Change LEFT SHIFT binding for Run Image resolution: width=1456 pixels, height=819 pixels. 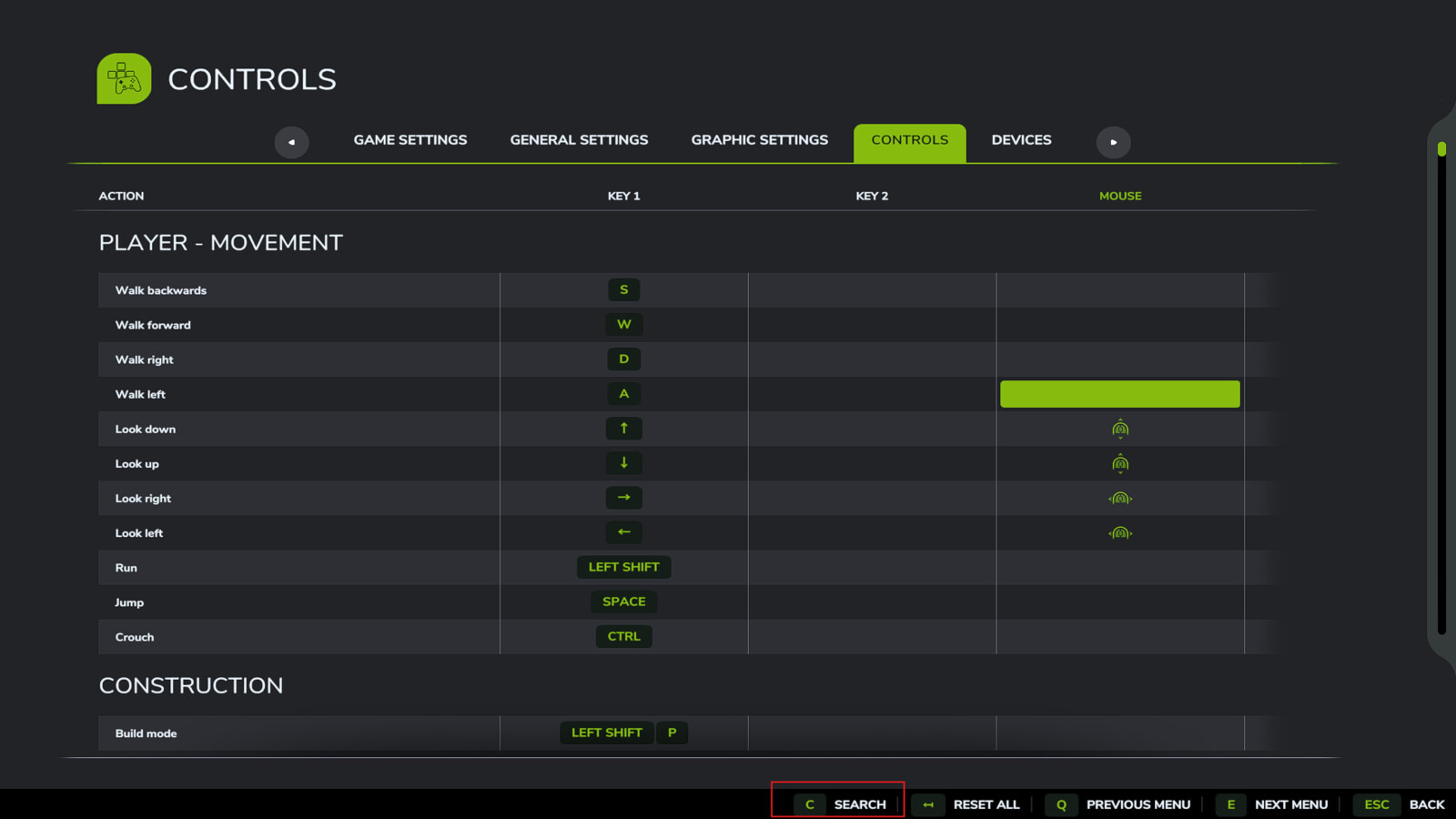tap(624, 567)
